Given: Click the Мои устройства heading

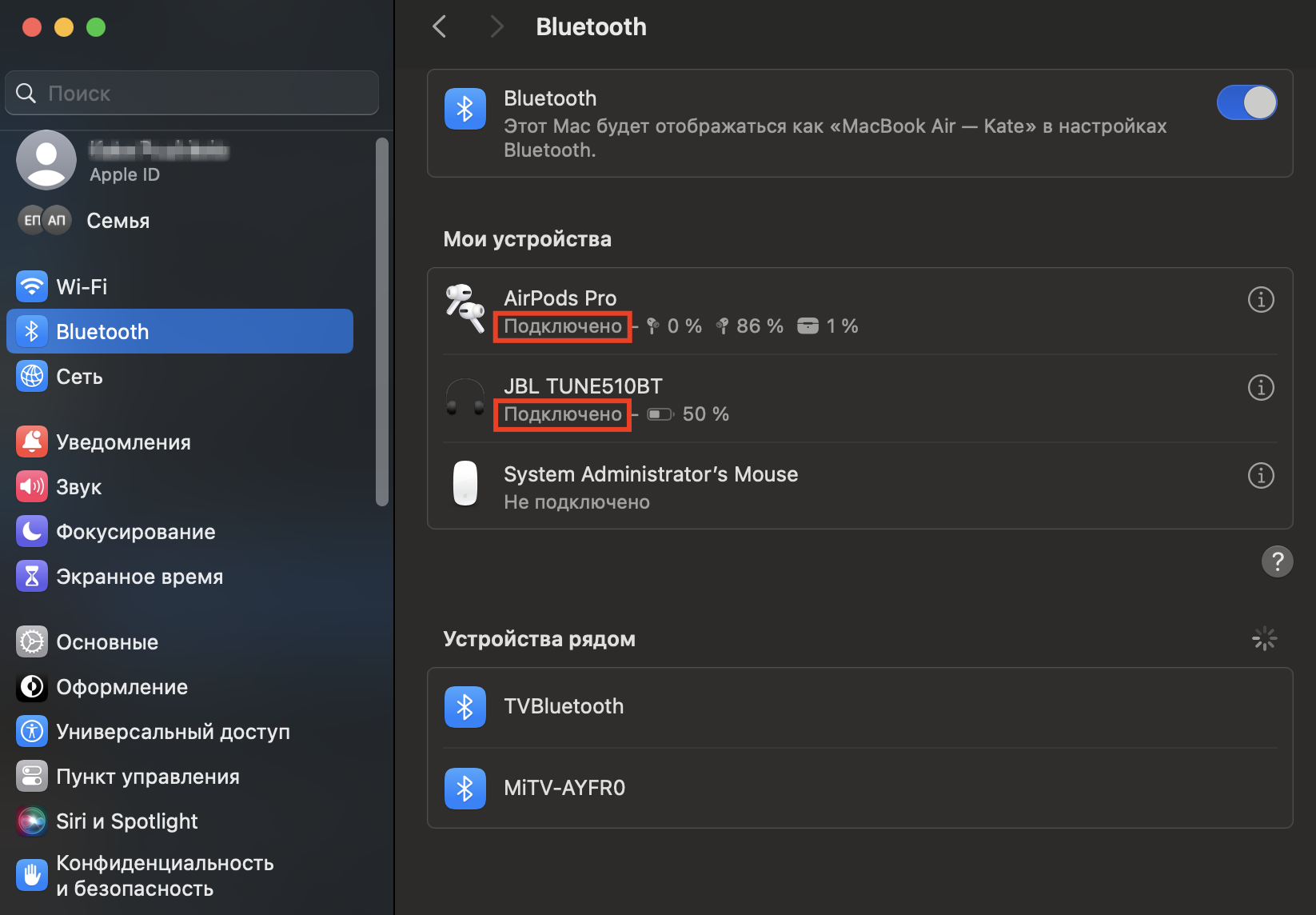Looking at the screenshot, I should [x=527, y=239].
